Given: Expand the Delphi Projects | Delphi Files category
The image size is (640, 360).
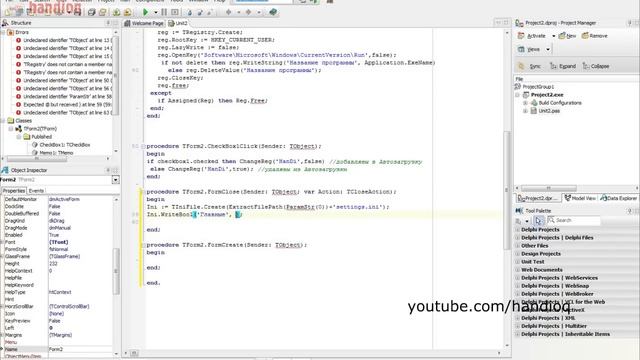Looking at the screenshot, I should (x=518, y=238).
